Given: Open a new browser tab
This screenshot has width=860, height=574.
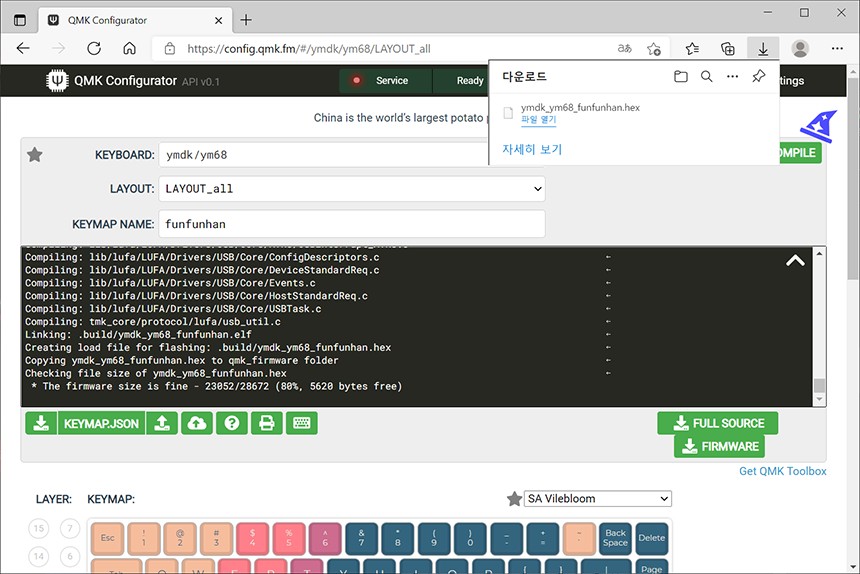Looking at the screenshot, I should pyautogui.click(x=246, y=20).
